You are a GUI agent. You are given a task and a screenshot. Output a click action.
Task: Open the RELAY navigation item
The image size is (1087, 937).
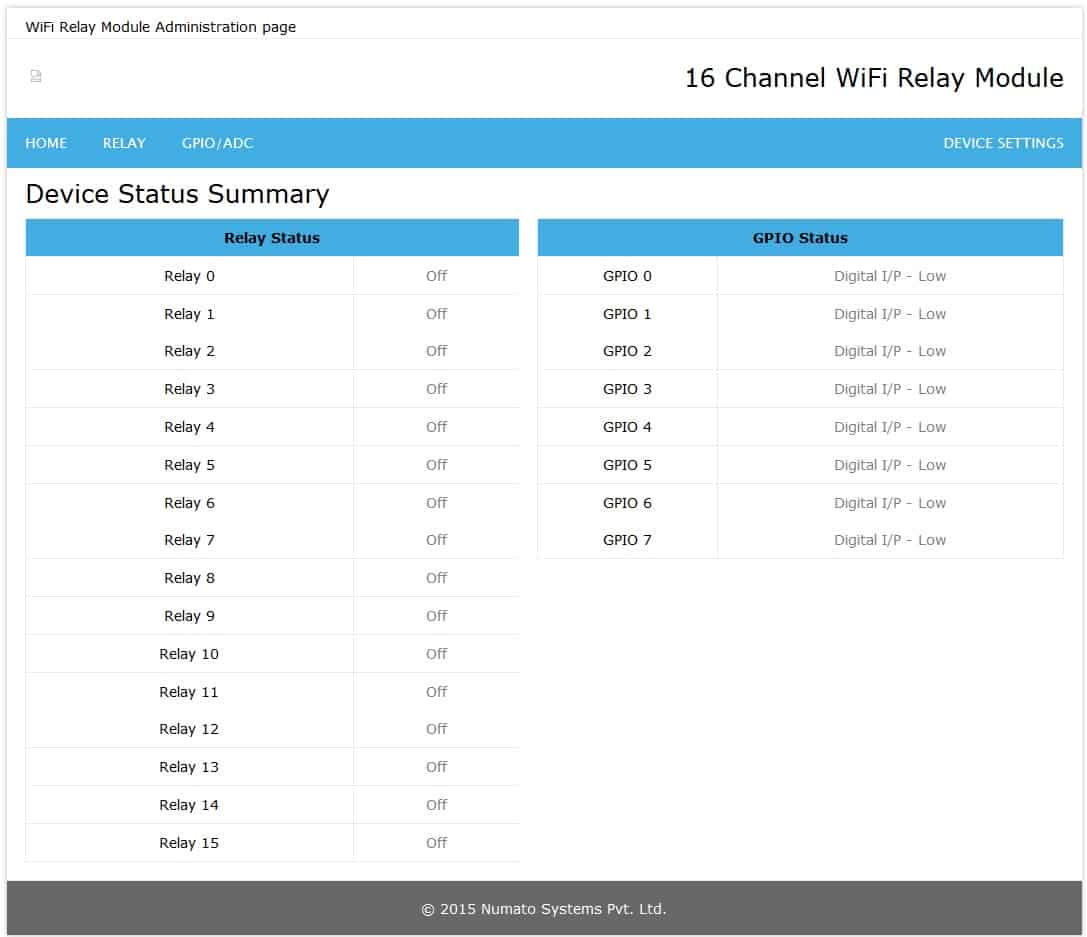coord(123,143)
